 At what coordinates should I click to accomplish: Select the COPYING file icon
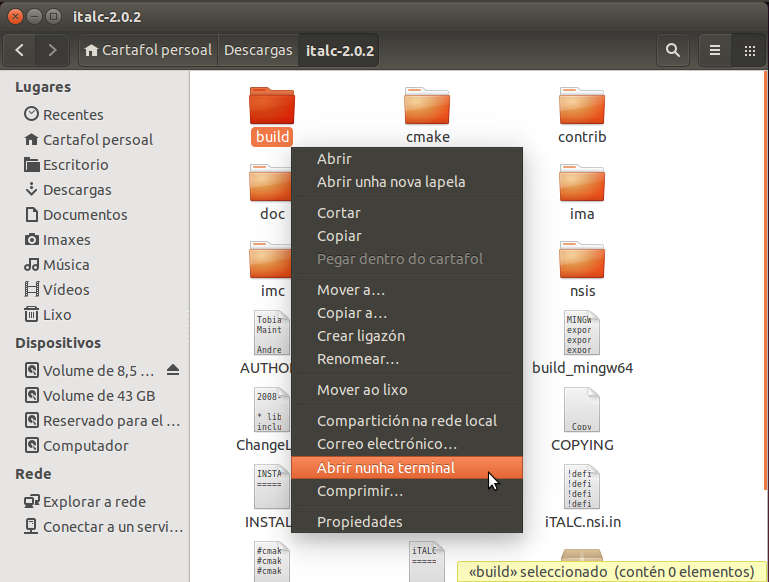point(582,410)
